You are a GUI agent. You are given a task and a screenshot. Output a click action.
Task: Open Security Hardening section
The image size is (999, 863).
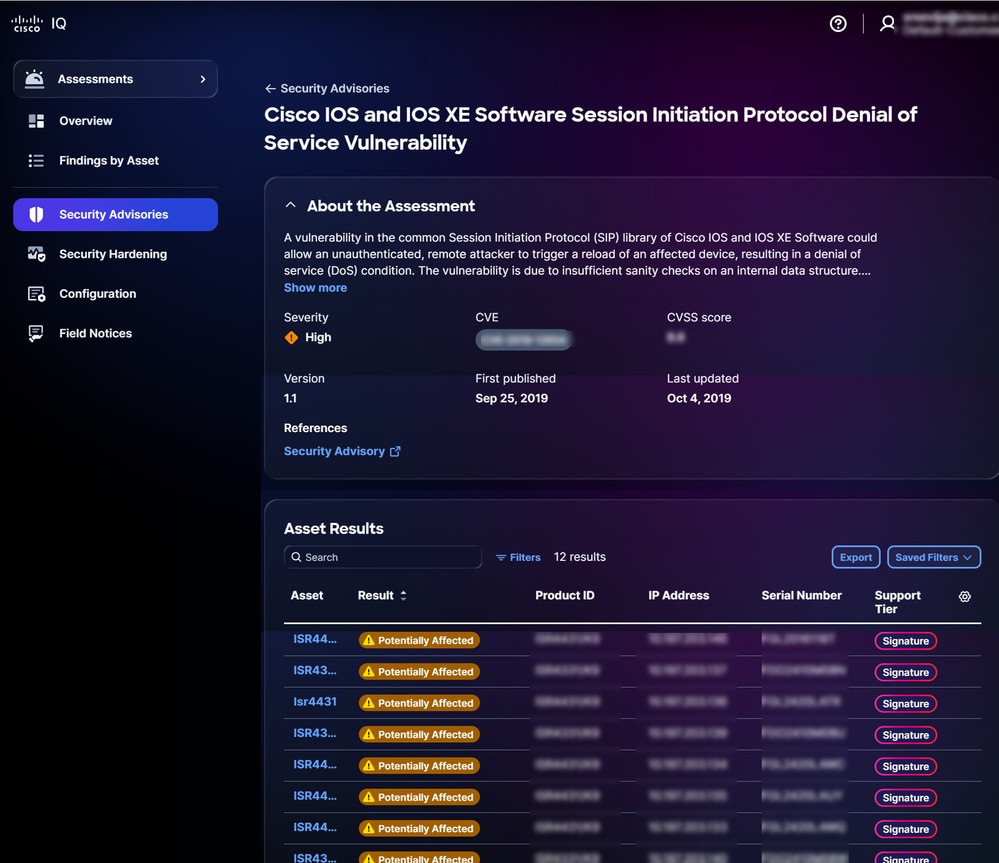(x=115, y=254)
